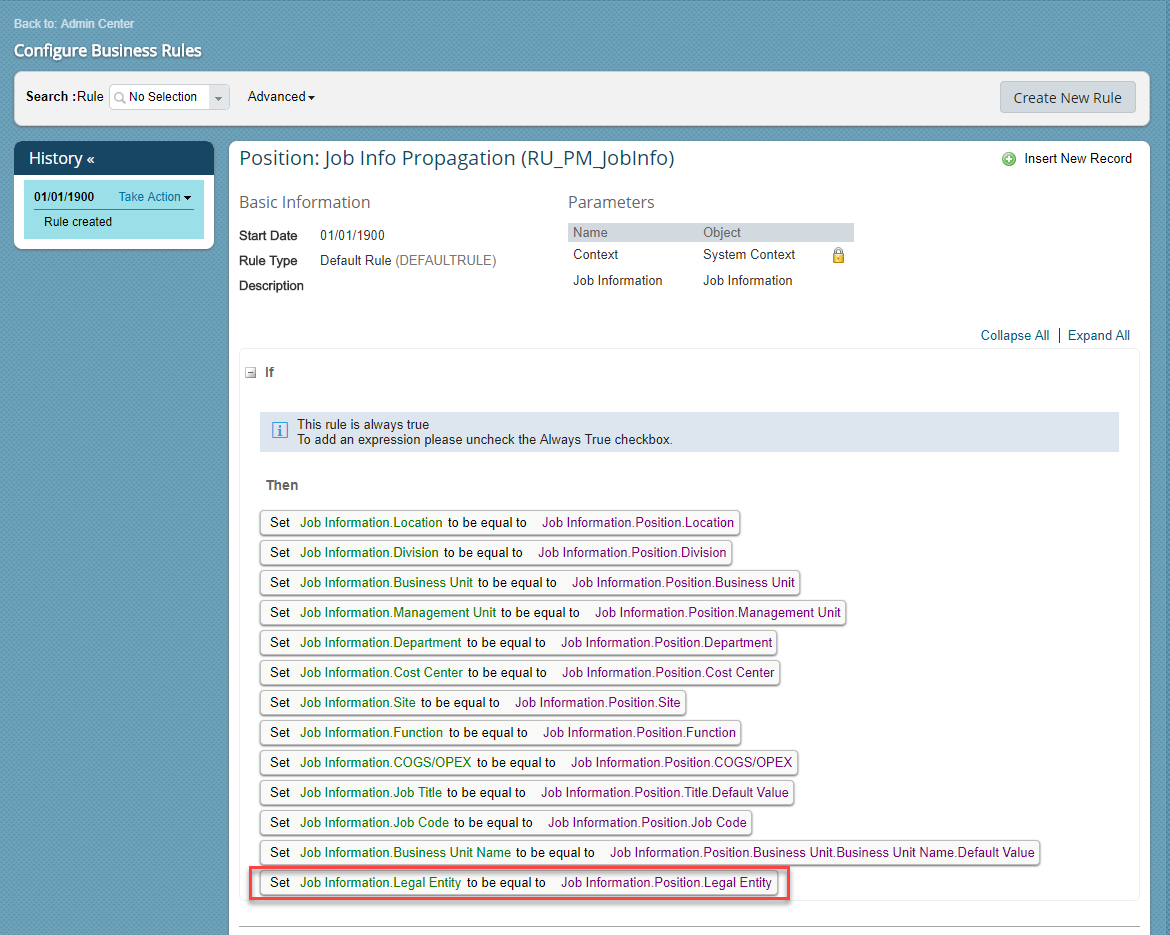Click the Configure Business Rules page heading

107,51
